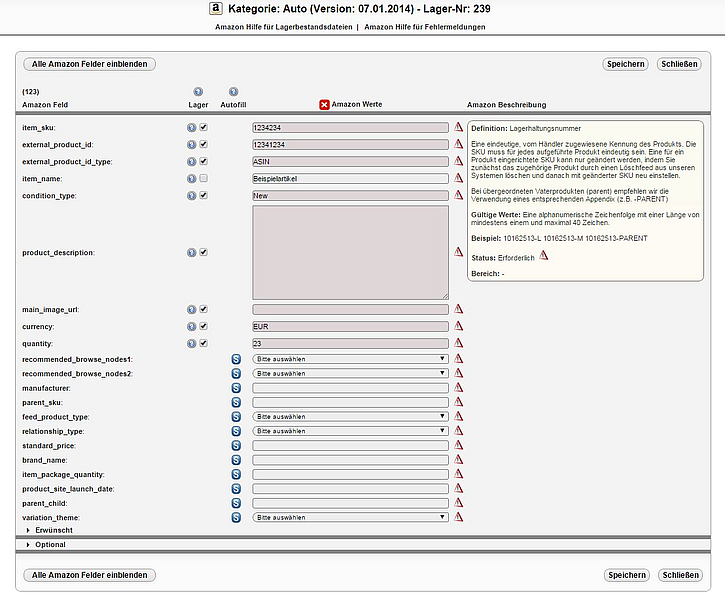
Task: Toggle Lager checkbox for external_product_id_type
Action: pos(203,161)
